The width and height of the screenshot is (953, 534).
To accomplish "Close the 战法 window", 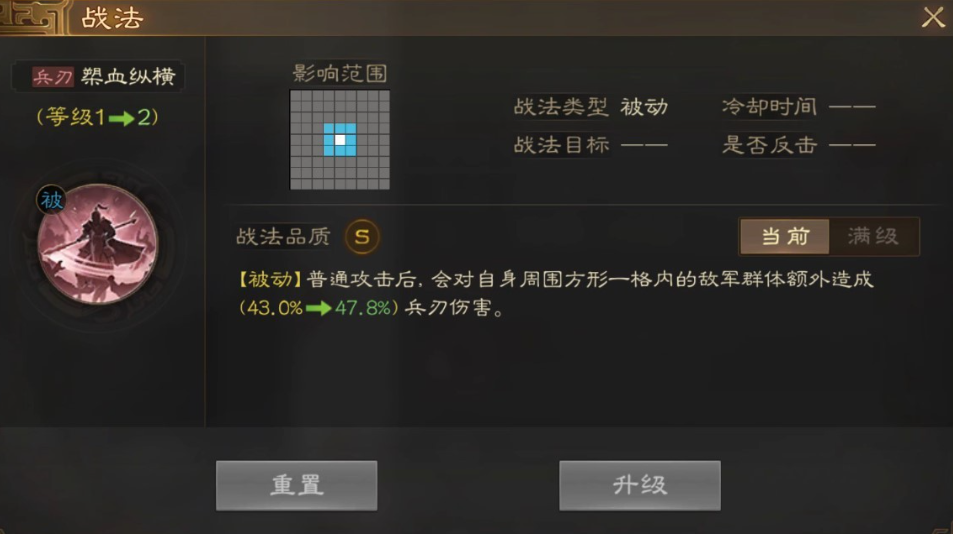I will click(933, 17).
